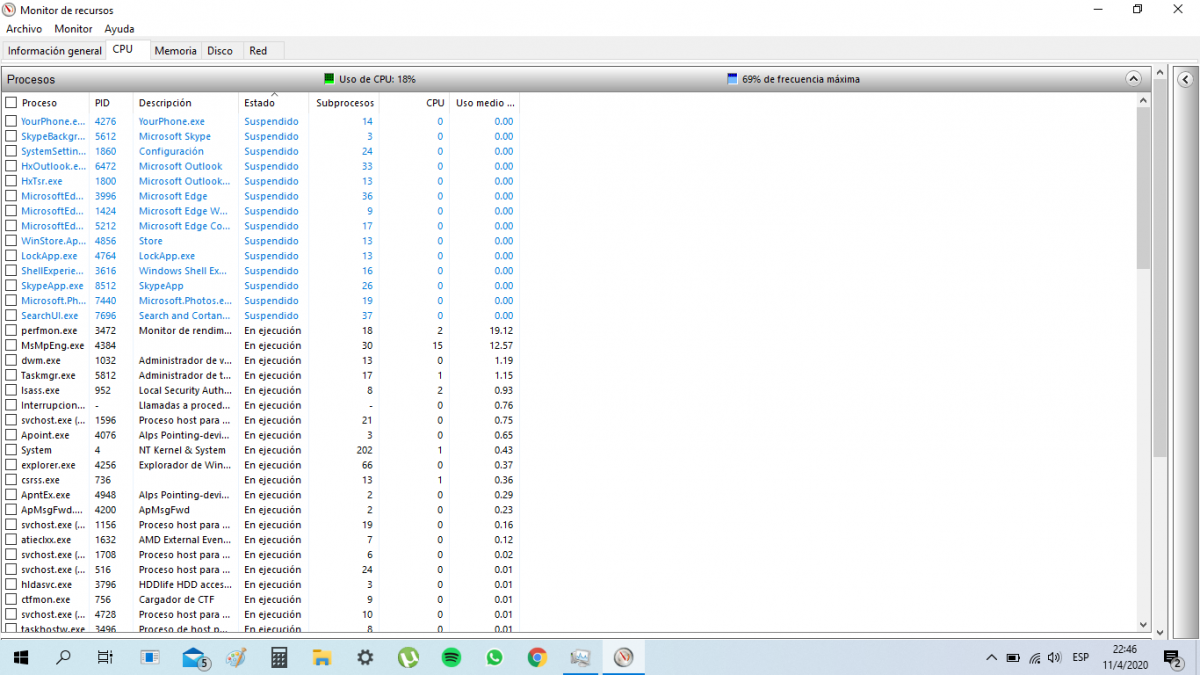This screenshot has height=675, width=1200.
Task: Show hidden system tray icons
Action: click(x=991, y=658)
